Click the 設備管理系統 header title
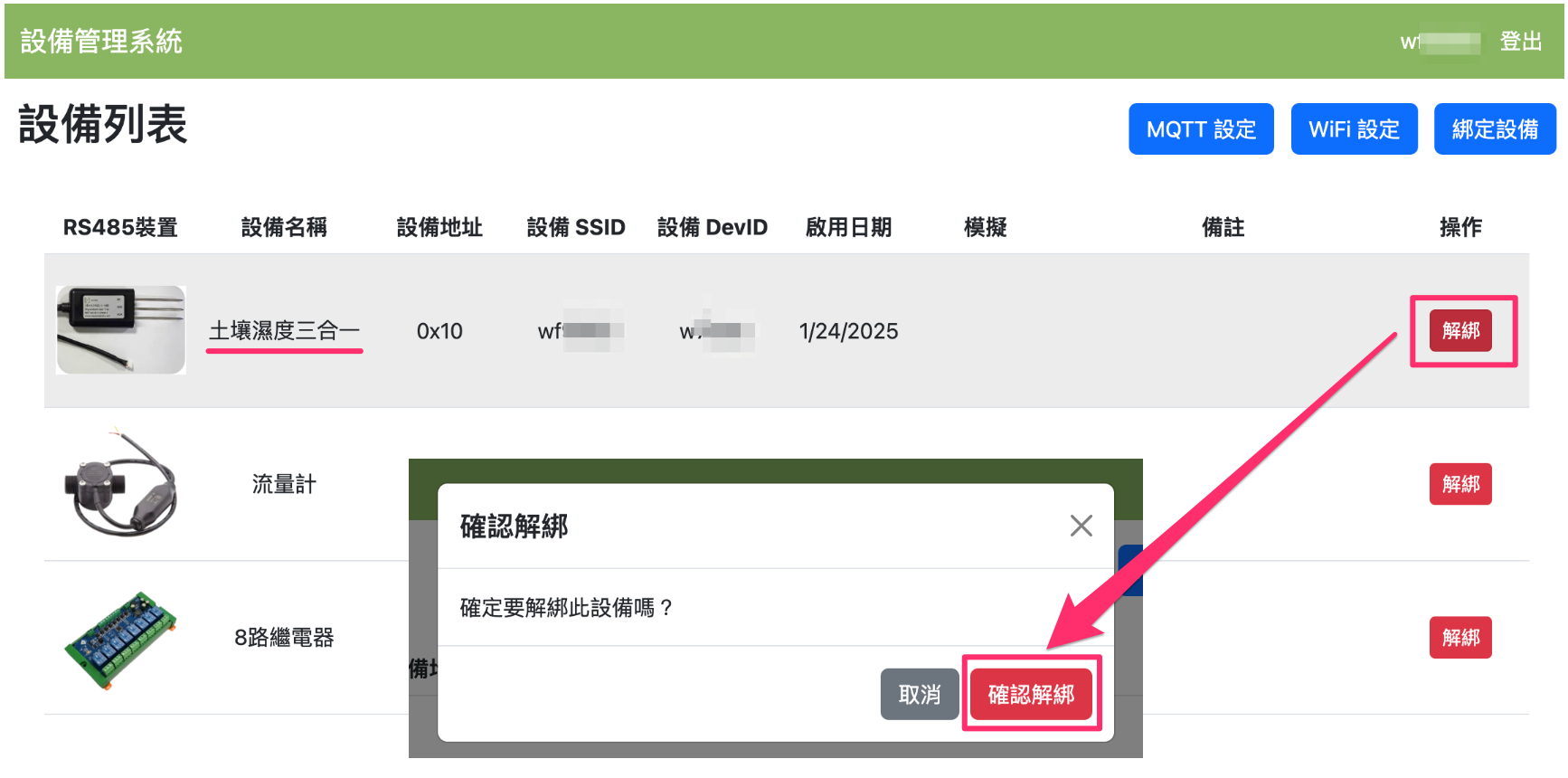 101,42
